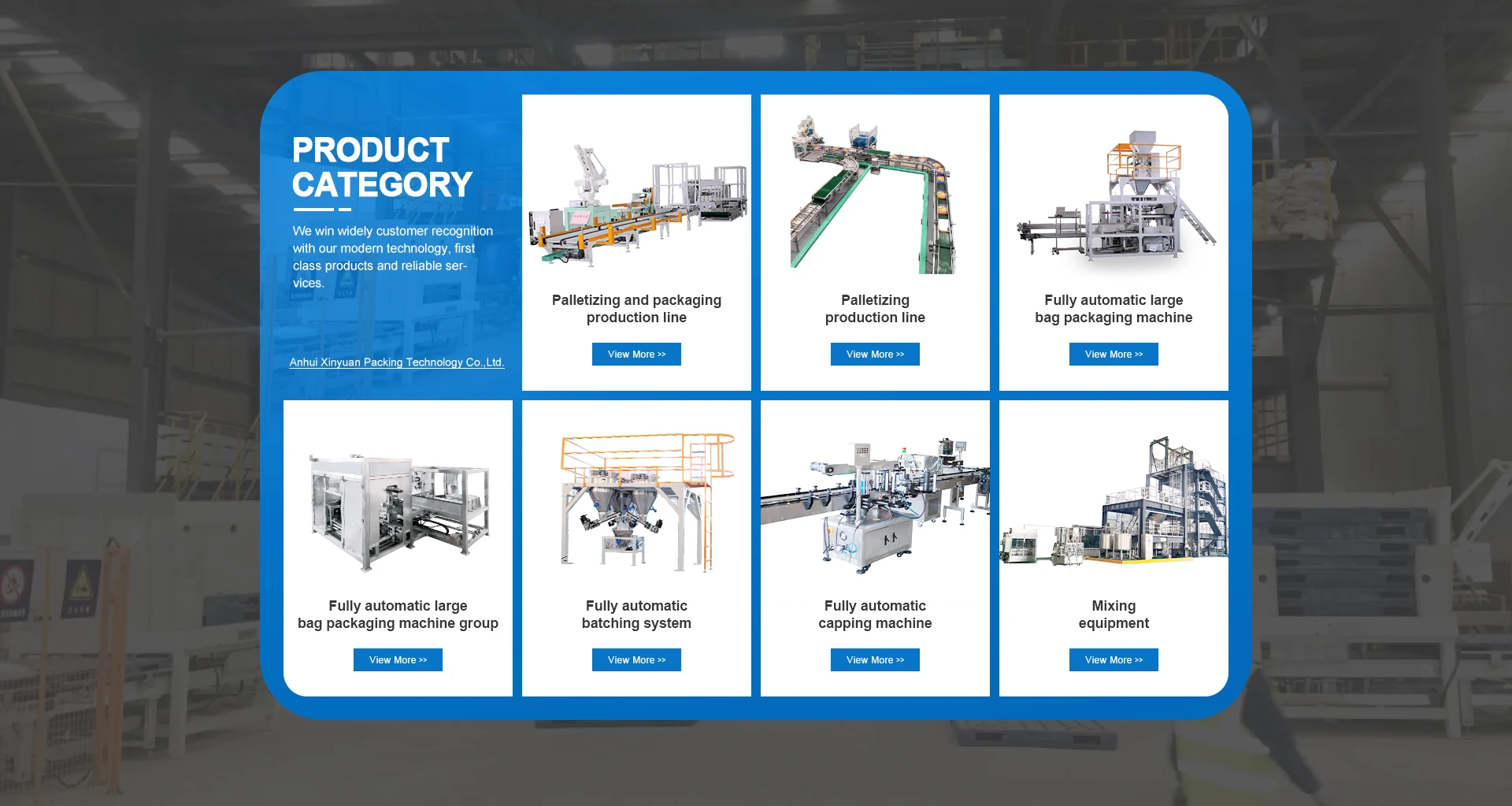Select the 'Fully automatic large bag packaging machine' title
This screenshot has width=1512, height=806.
[x=1114, y=309]
